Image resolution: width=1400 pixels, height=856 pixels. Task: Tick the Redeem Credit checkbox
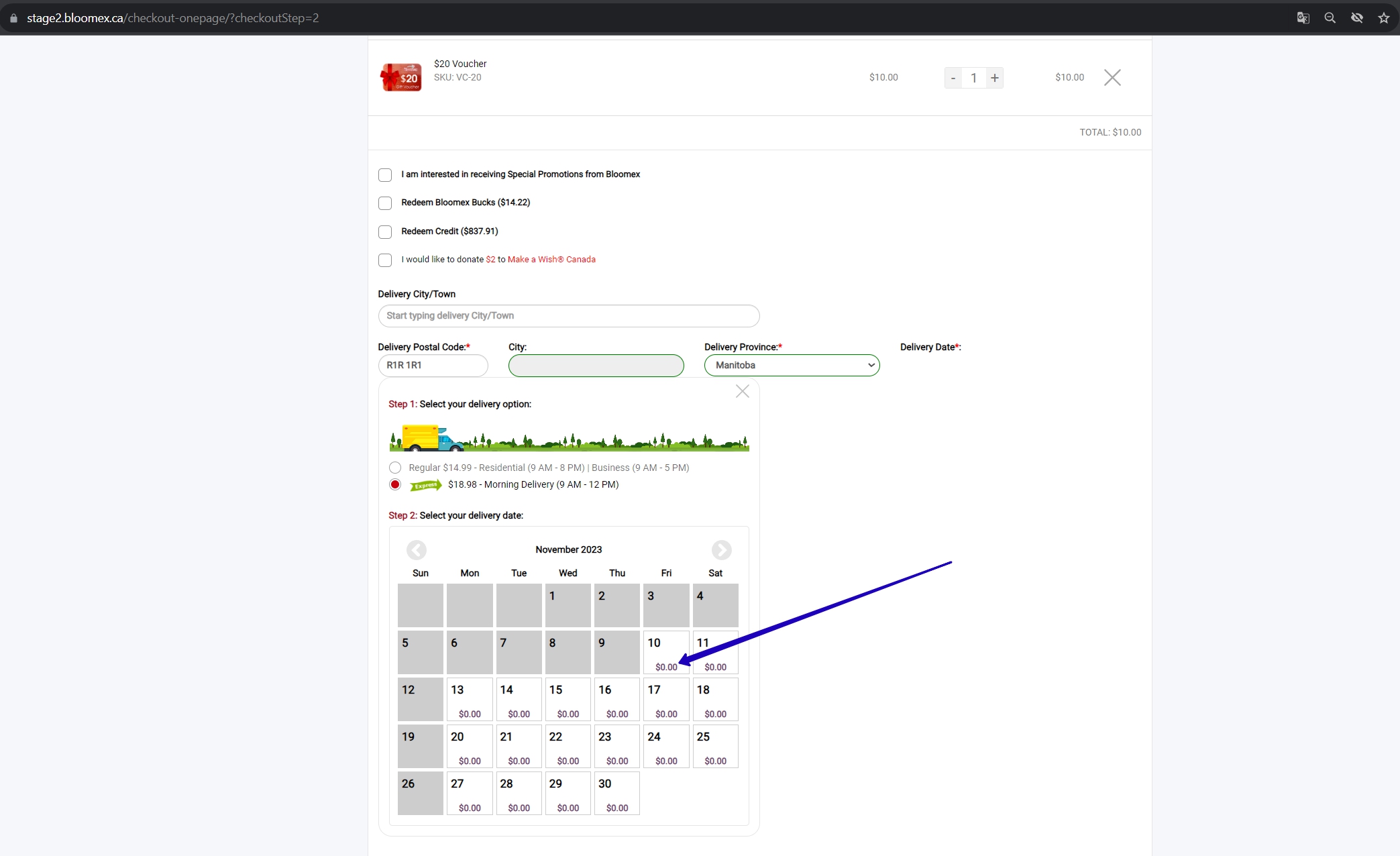pyautogui.click(x=385, y=232)
